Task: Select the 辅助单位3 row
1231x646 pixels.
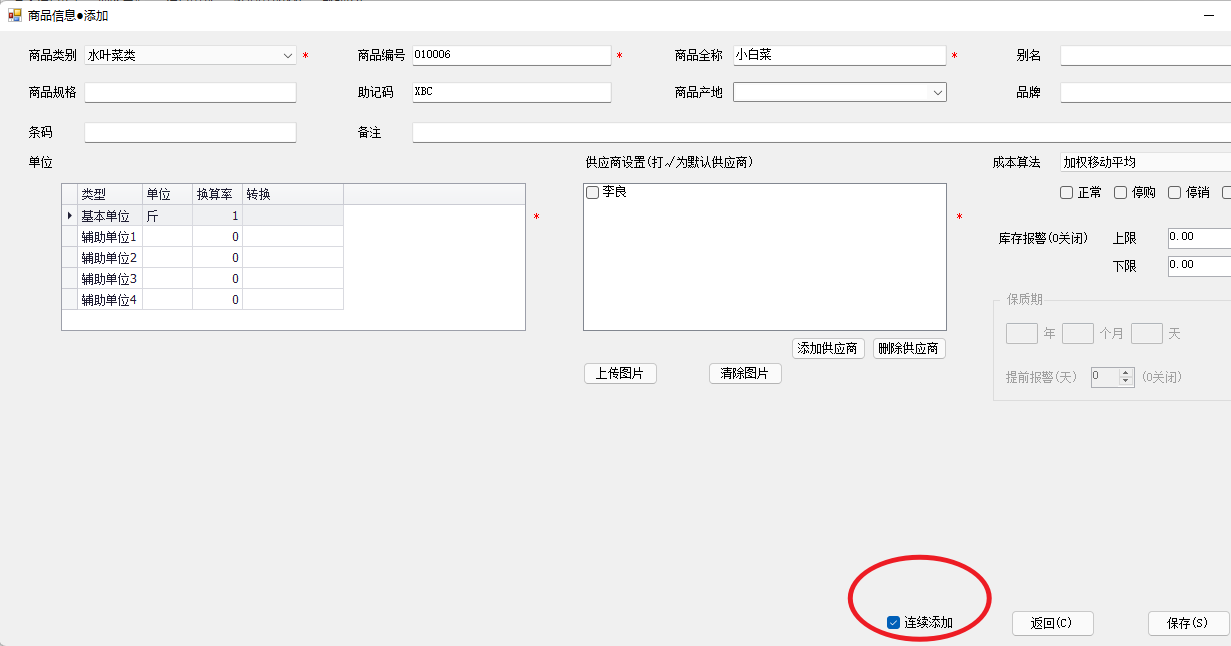Action: coord(202,279)
